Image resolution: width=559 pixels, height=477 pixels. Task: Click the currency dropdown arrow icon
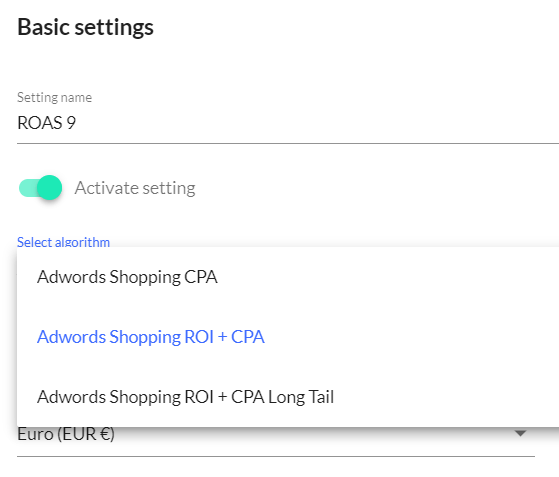tap(520, 434)
